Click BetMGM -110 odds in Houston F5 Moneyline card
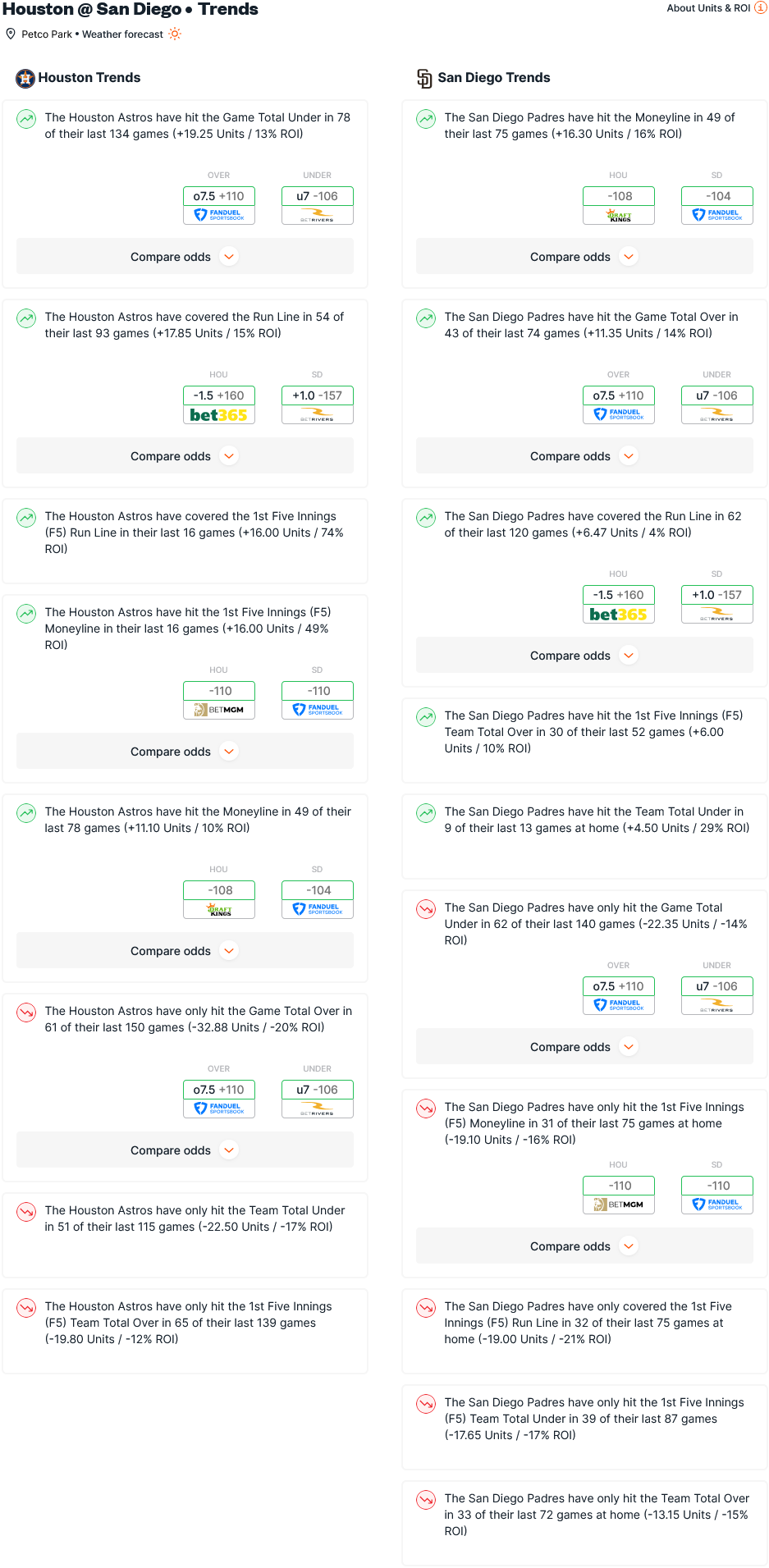769x1568 pixels. point(219,700)
